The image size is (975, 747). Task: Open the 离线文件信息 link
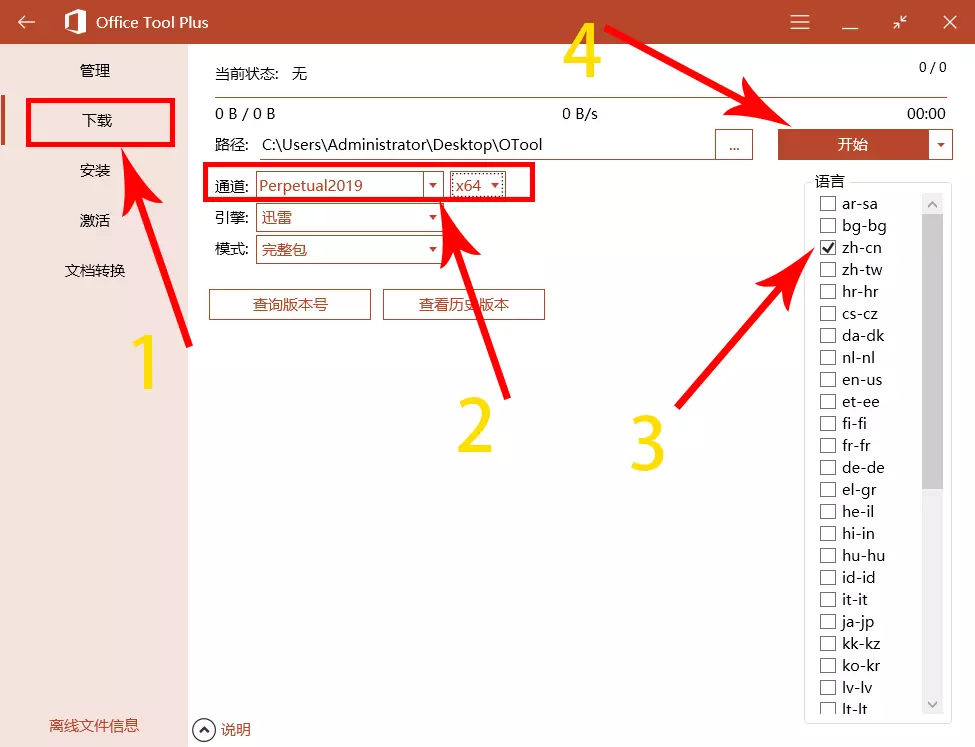(x=94, y=725)
